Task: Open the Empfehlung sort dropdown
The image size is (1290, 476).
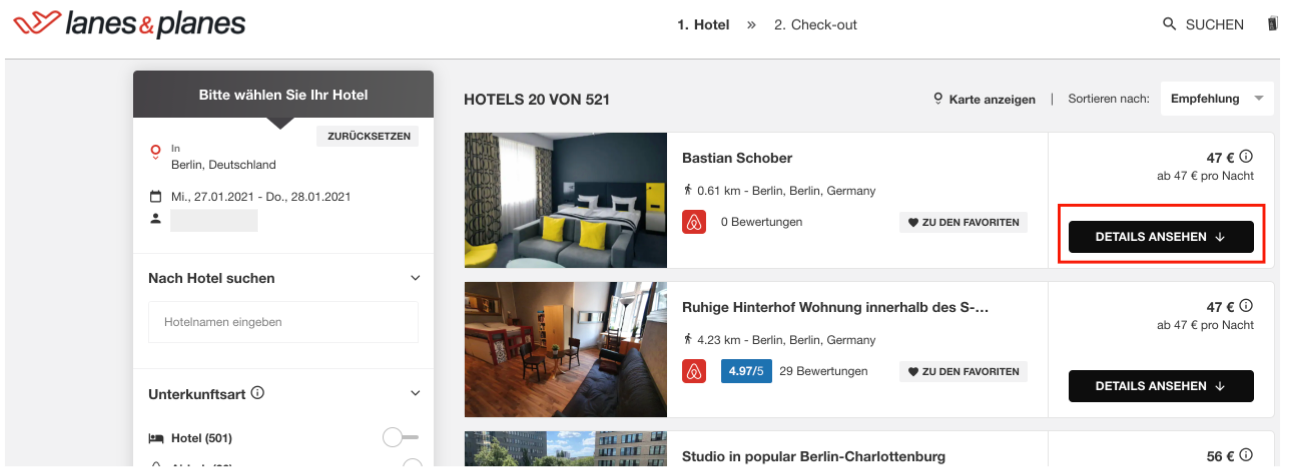Action: point(1217,98)
